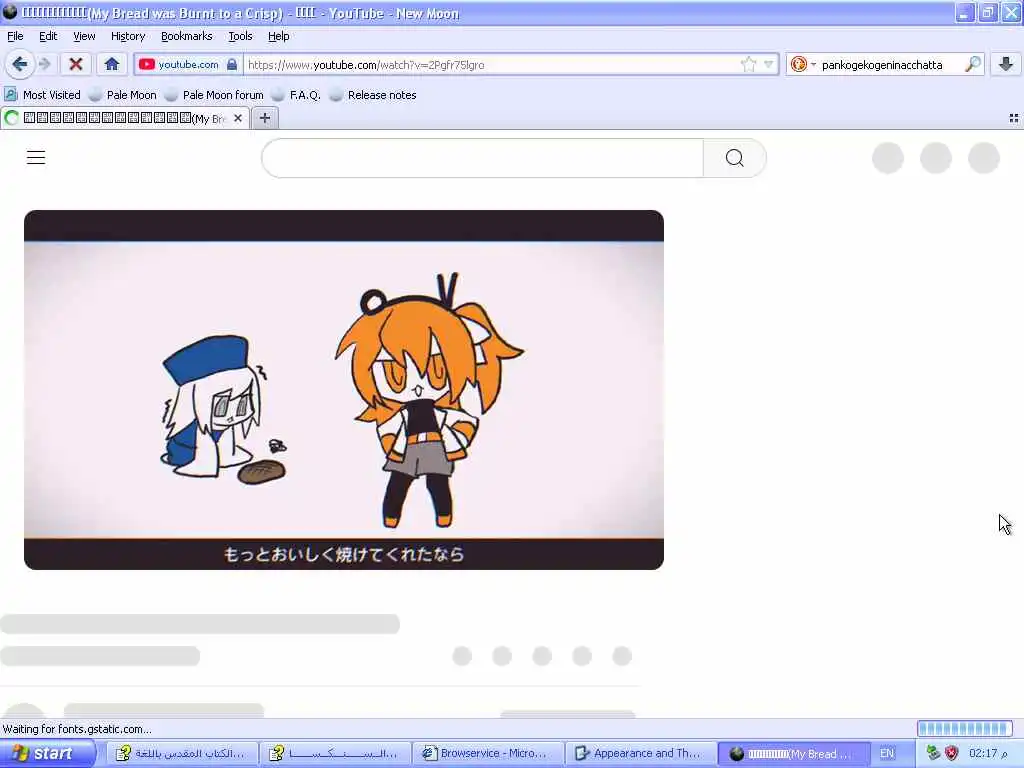Open the search engine selector dropdown
Image resolution: width=1024 pixels, height=768 pixels.
[803, 64]
